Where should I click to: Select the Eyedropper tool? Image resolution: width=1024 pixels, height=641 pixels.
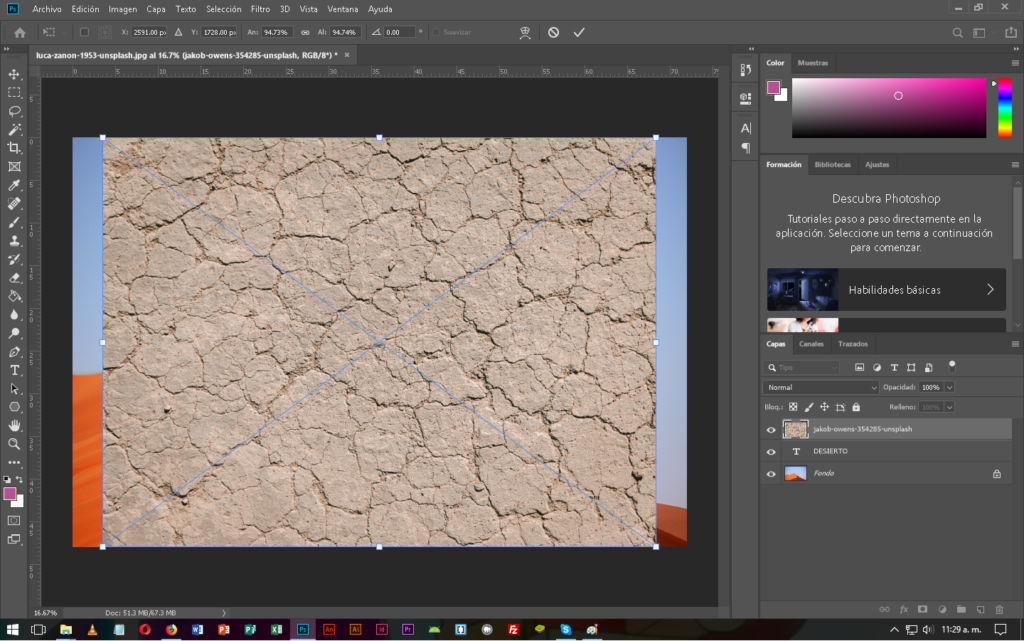(x=14, y=185)
